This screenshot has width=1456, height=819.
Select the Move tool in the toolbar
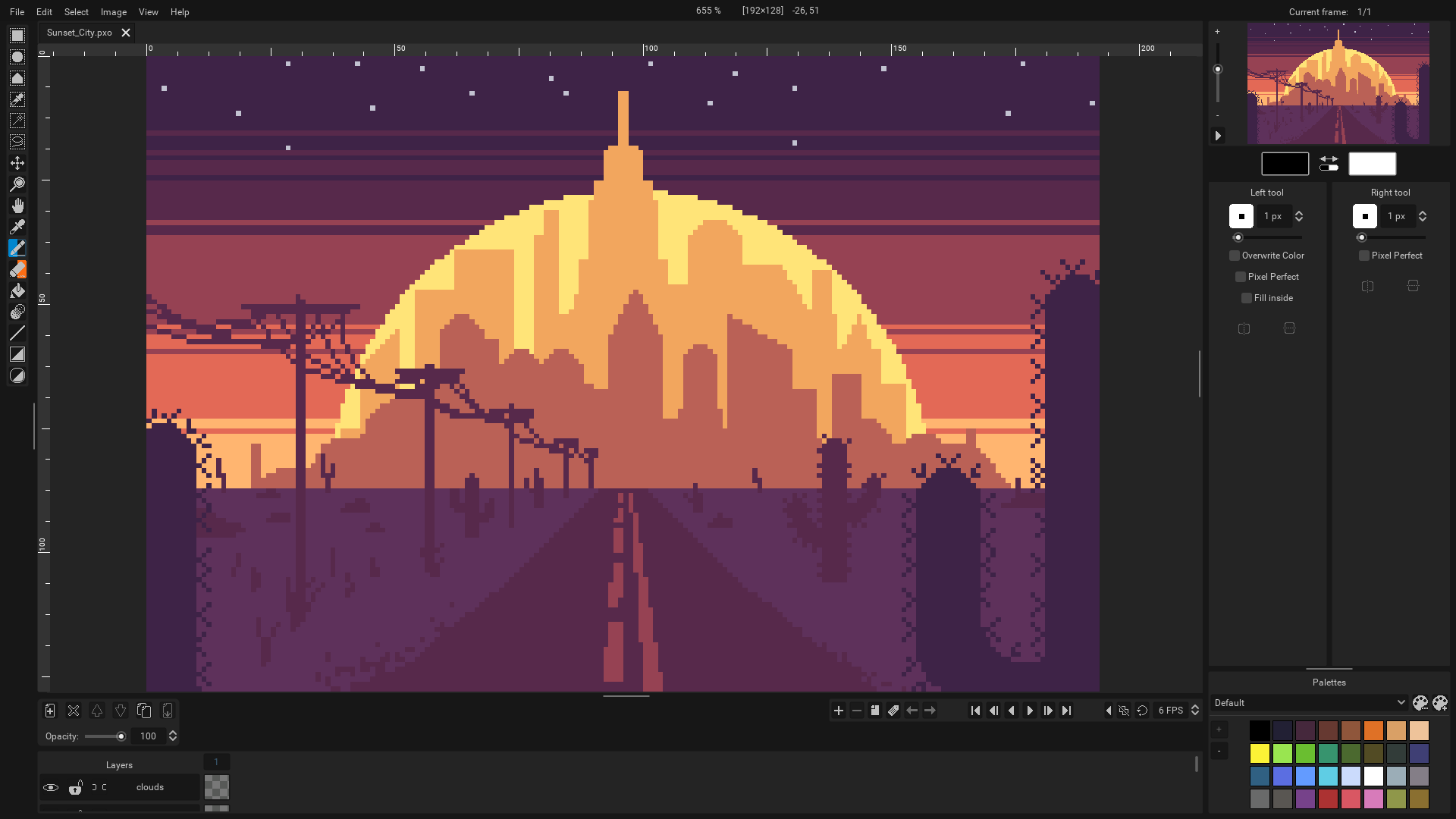coord(17,162)
